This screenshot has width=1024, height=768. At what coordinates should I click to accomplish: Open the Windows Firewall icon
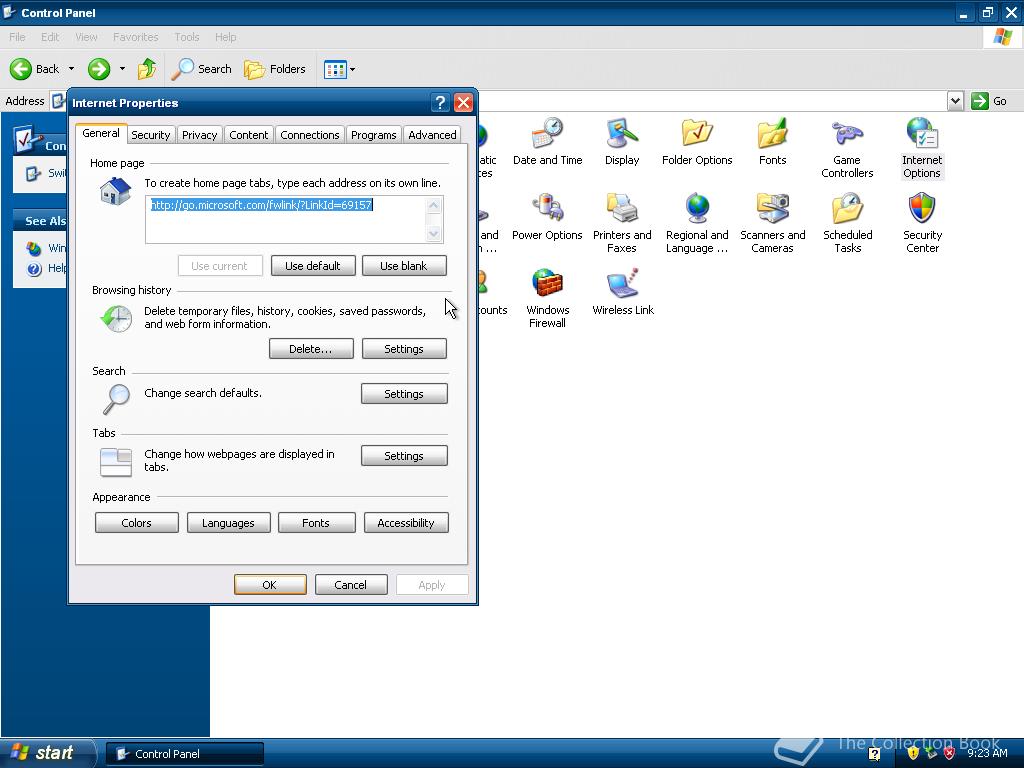tap(547, 298)
